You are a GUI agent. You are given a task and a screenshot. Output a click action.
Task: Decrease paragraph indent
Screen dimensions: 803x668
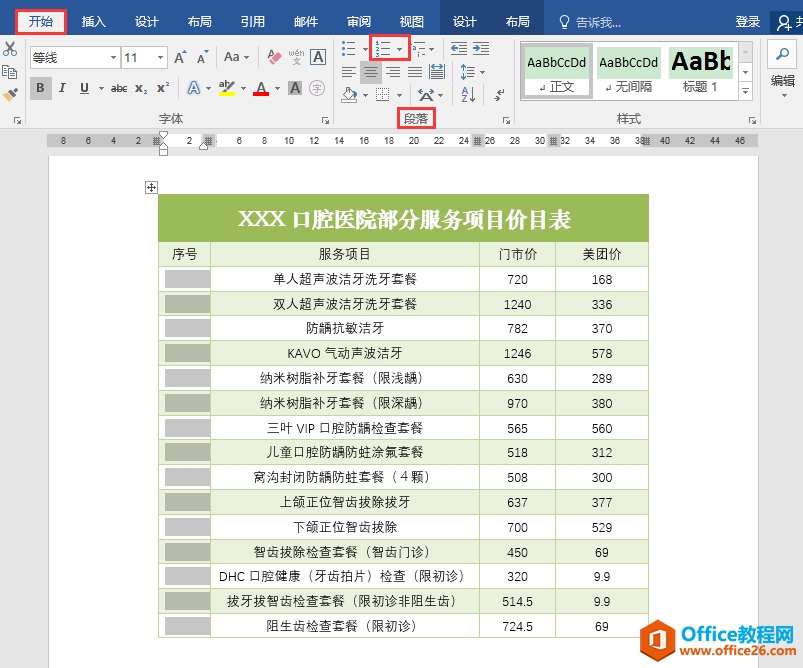coord(459,49)
